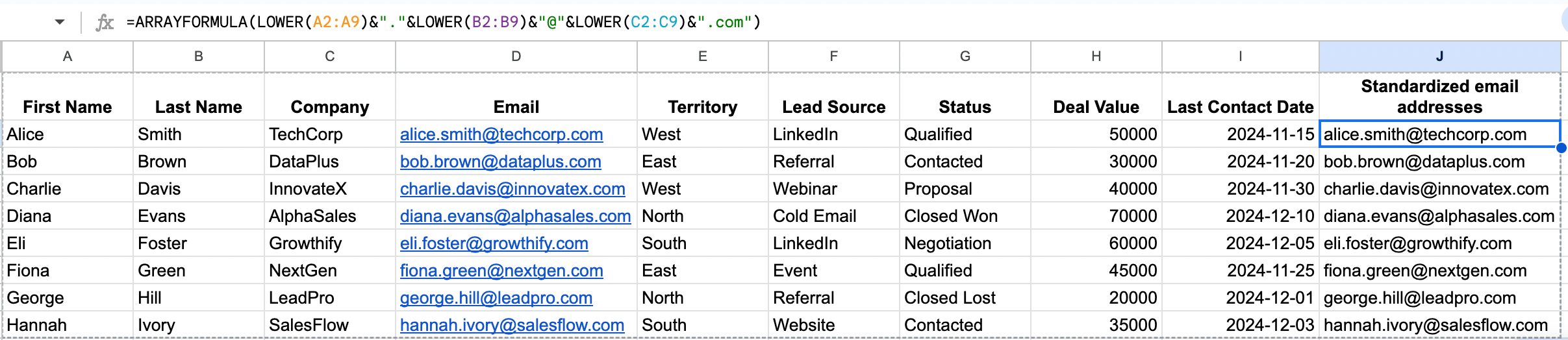Click the Deal Value header cell
This screenshot has height=340, width=1568.
(1096, 106)
